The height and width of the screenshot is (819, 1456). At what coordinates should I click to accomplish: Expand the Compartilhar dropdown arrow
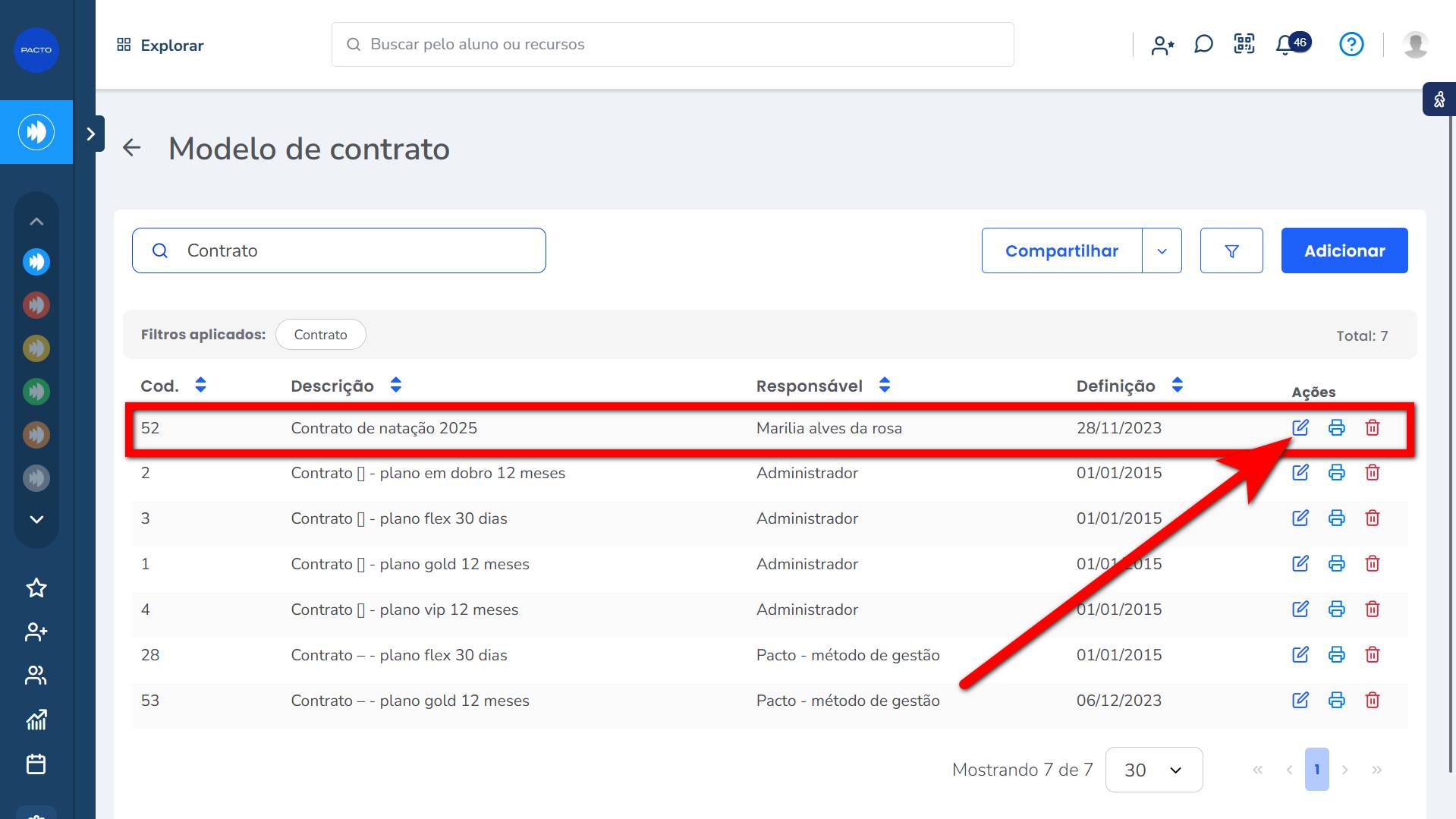(1162, 250)
